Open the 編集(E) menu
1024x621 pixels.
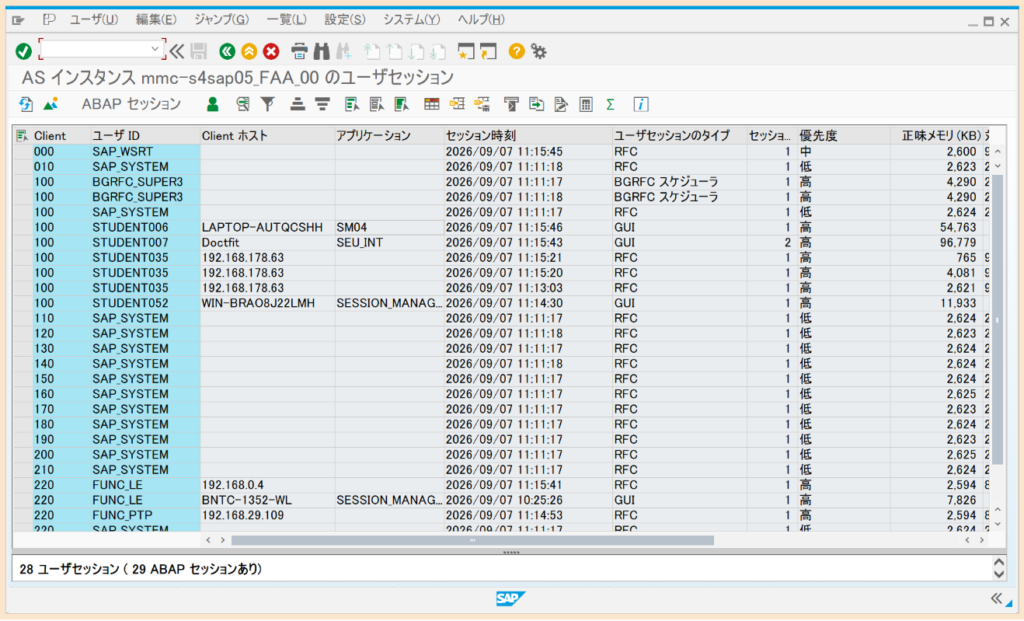156,20
